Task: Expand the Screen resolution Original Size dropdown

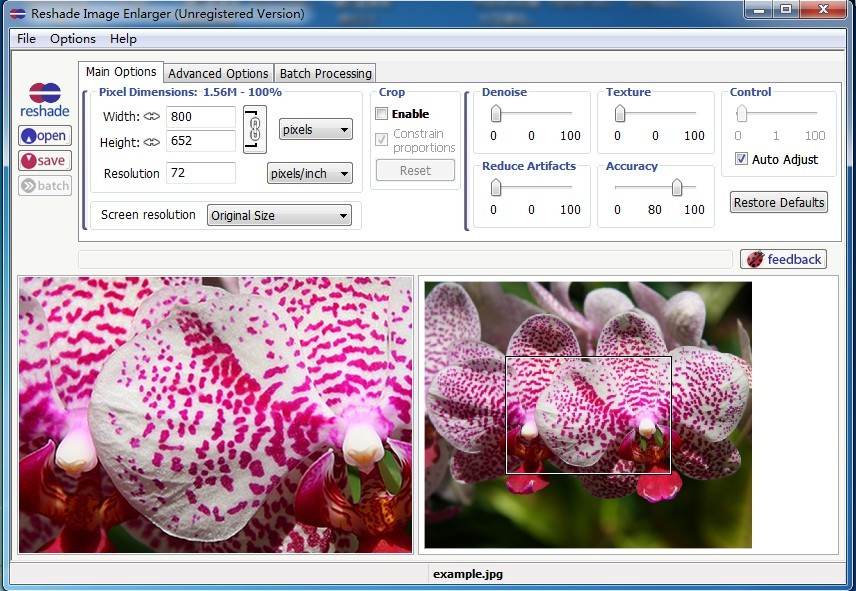Action: click(279, 215)
